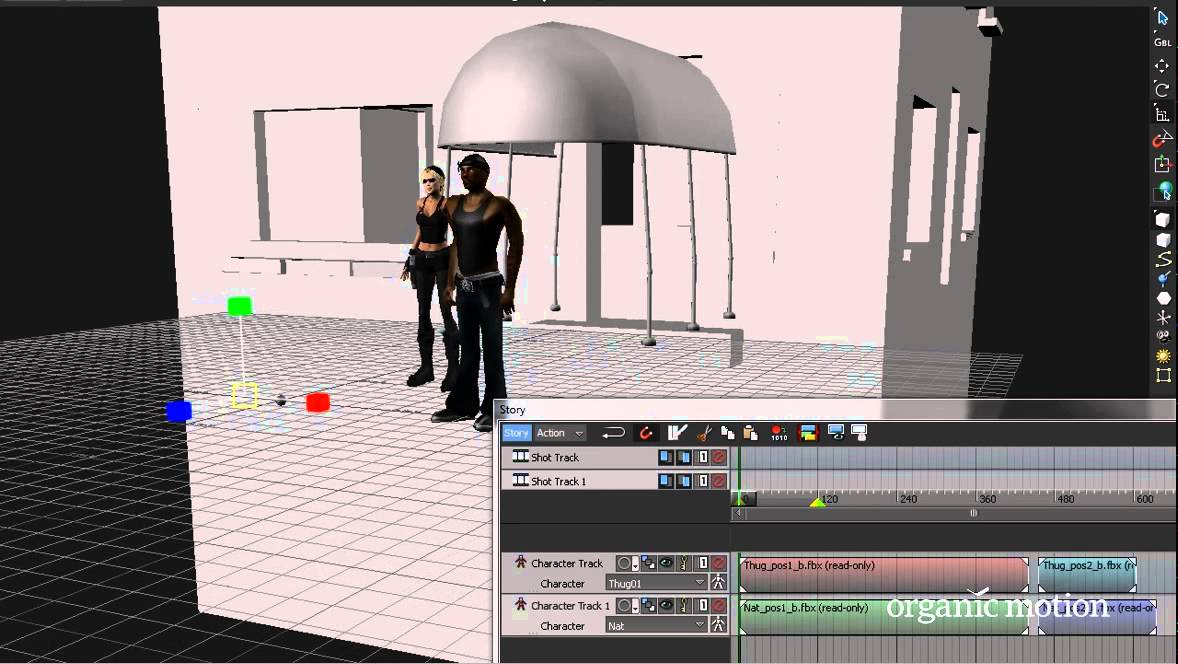Toggle first blue clip icon on Shot Track 1
This screenshot has height=664, width=1178.
click(666, 481)
